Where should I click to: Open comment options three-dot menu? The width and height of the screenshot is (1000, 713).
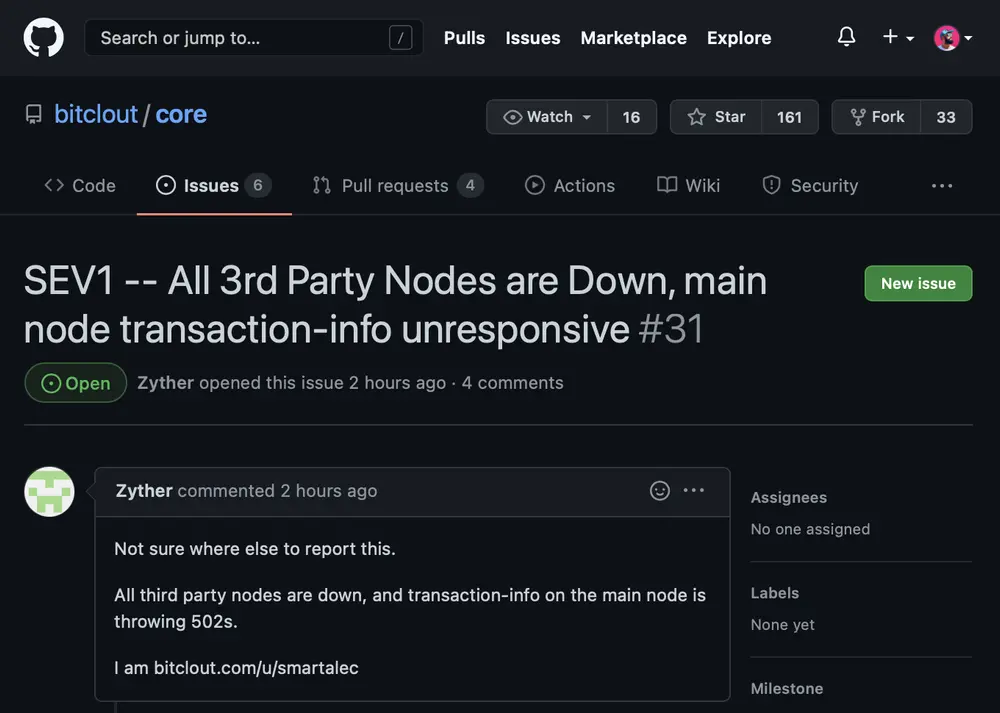pyautogui.click(x=694, y=490)
